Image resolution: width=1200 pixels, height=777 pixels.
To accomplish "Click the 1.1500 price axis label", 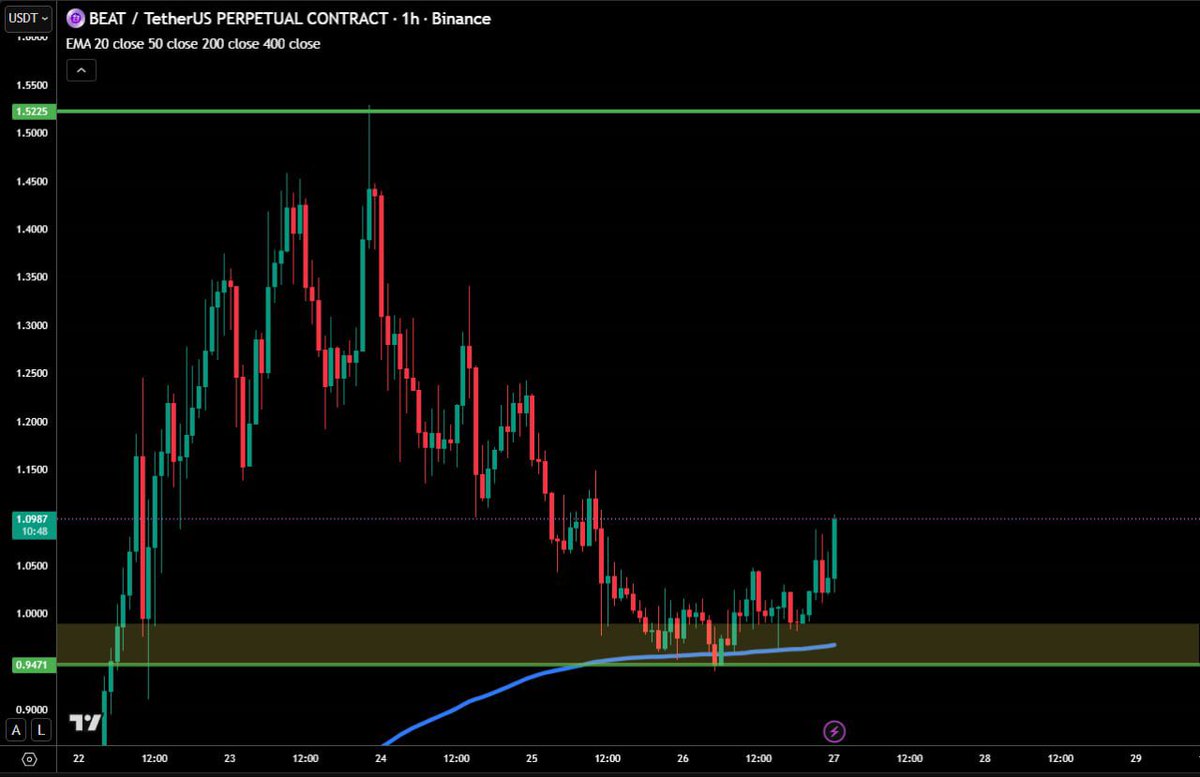I will (x=33, y=470).
